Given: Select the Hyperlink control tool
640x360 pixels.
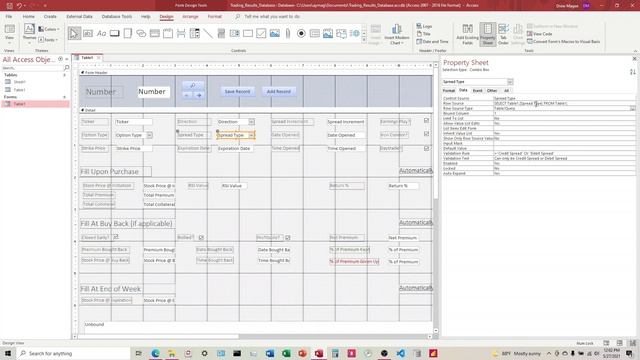Looking at the screenshot, I should [x=141, y=33].
